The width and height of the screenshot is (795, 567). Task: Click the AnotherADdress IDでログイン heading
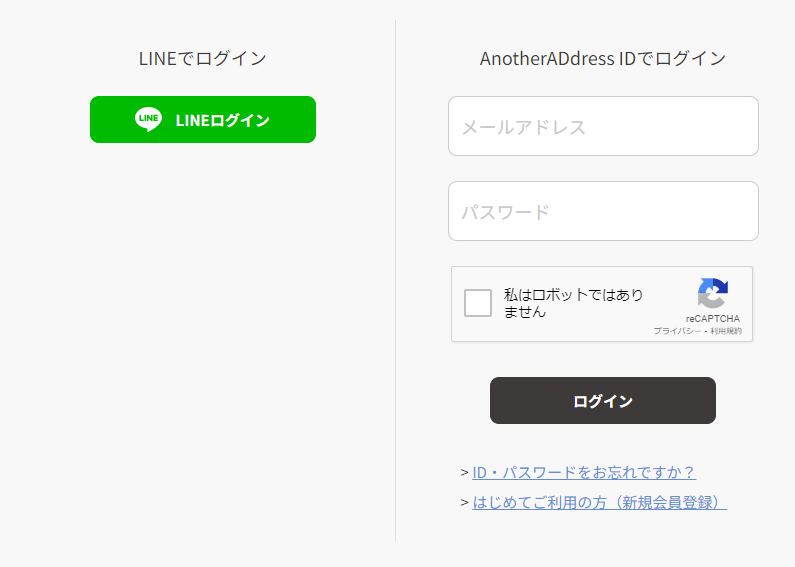coord(603,58)
